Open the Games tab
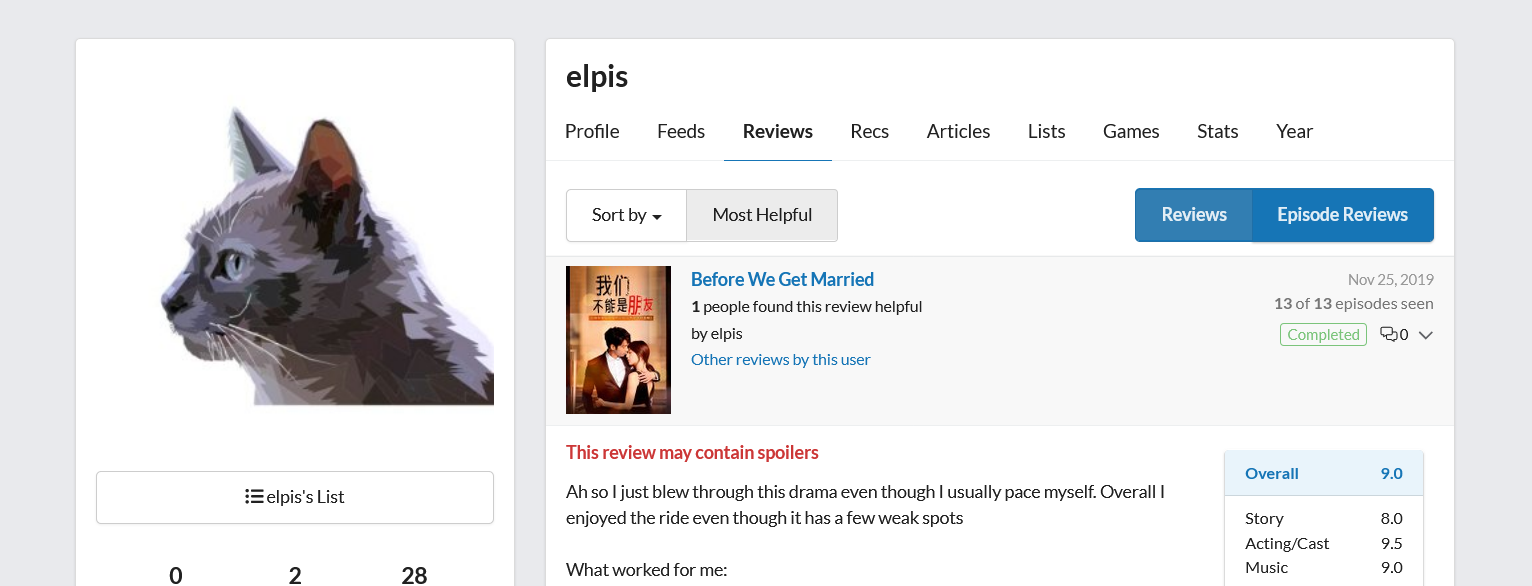 1131,131
